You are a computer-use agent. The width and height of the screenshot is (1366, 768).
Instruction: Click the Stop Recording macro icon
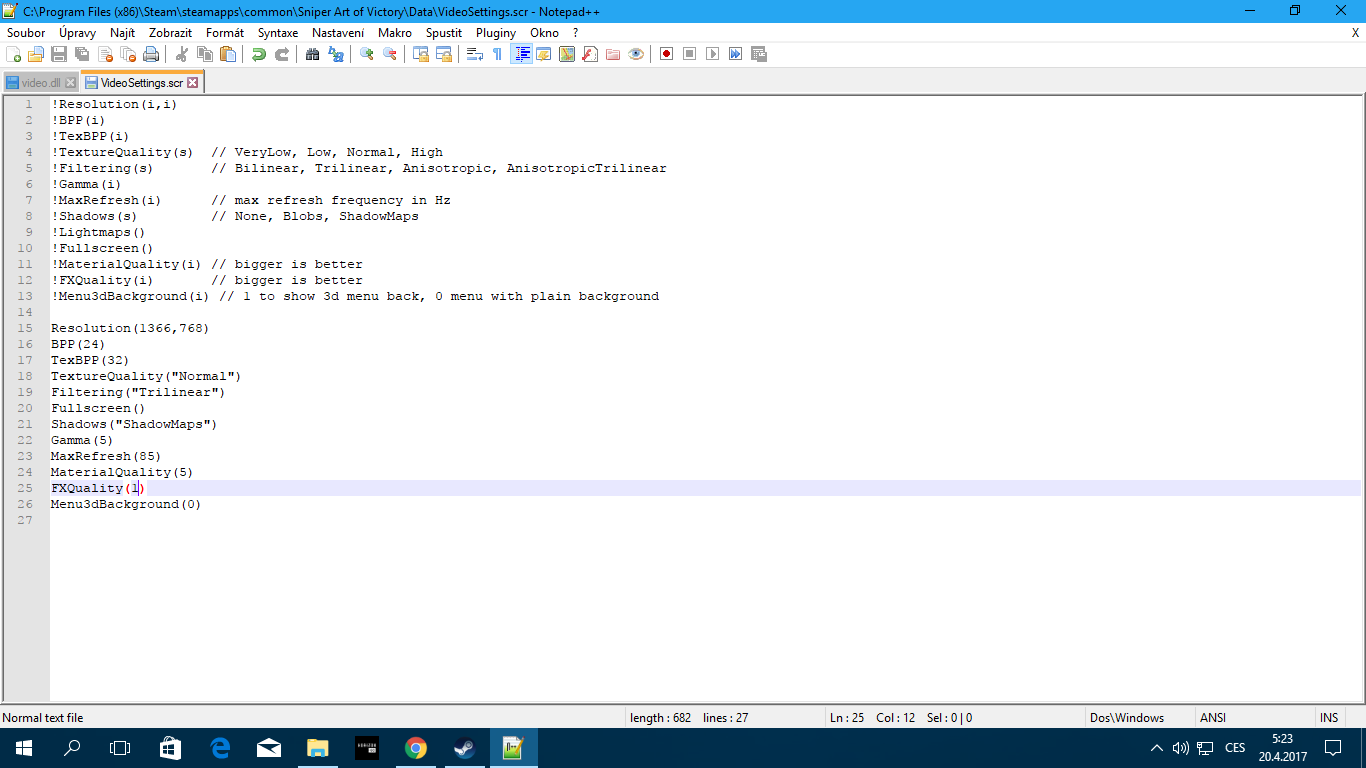click(x=690, y=54)
